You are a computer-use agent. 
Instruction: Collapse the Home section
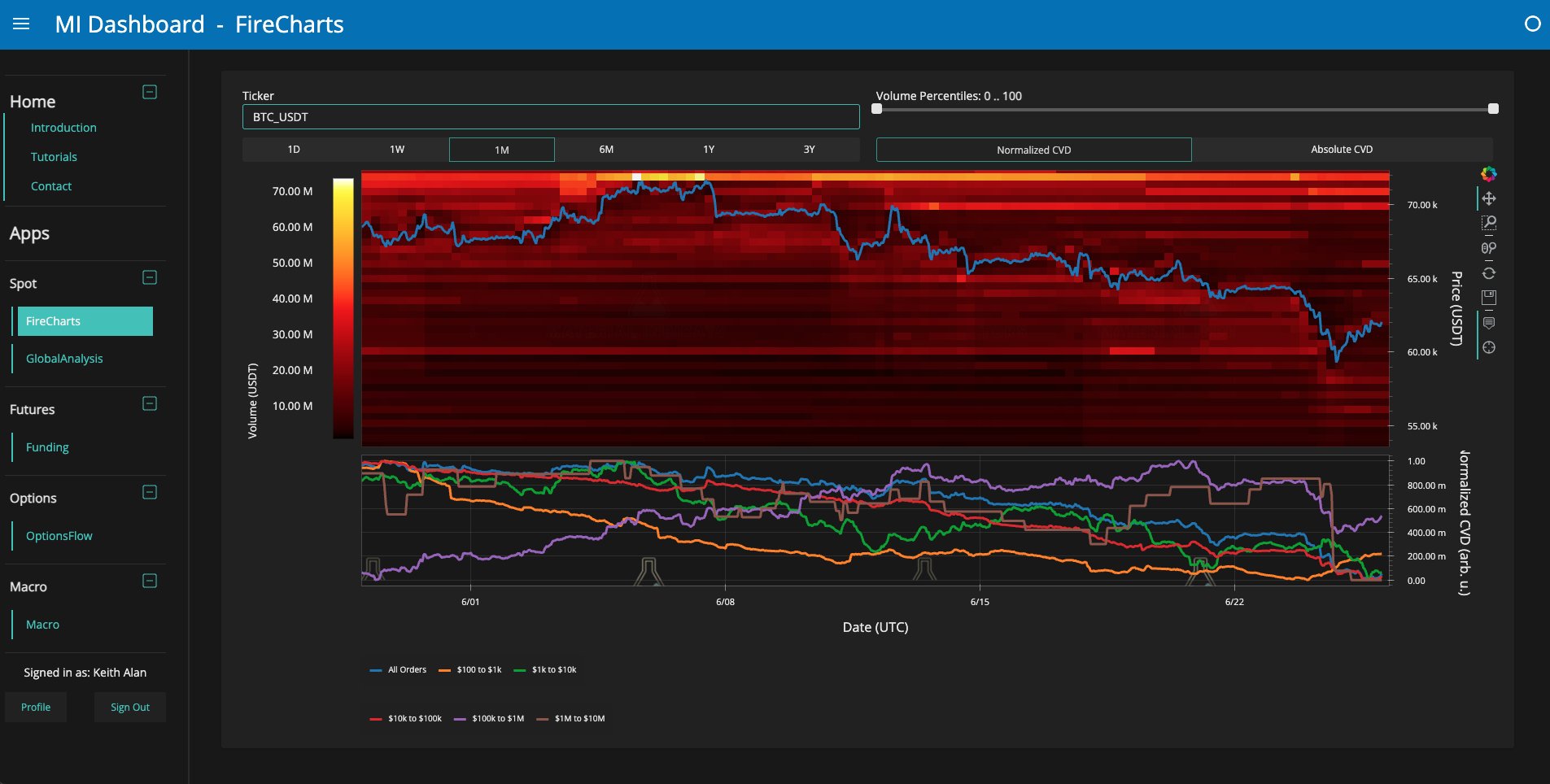(150, 92)
